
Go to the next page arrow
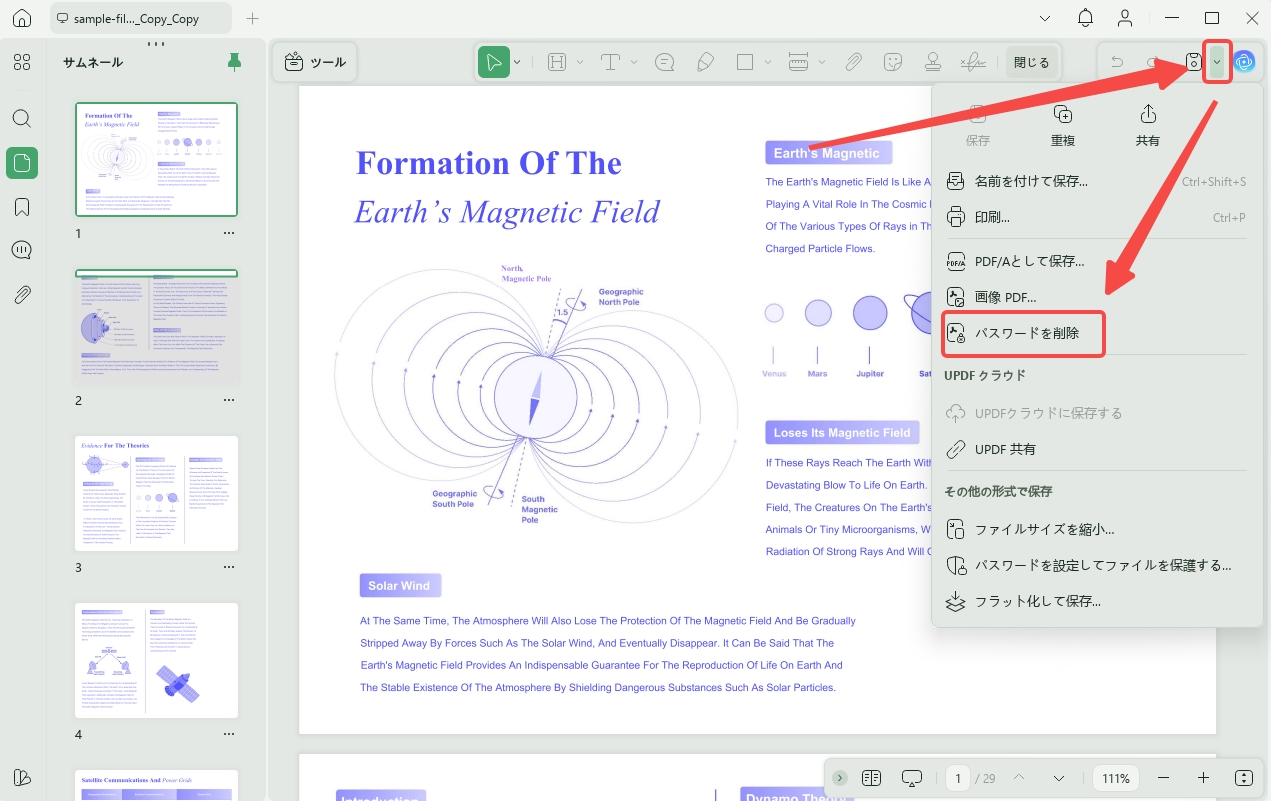click(x=1058, y=778)
